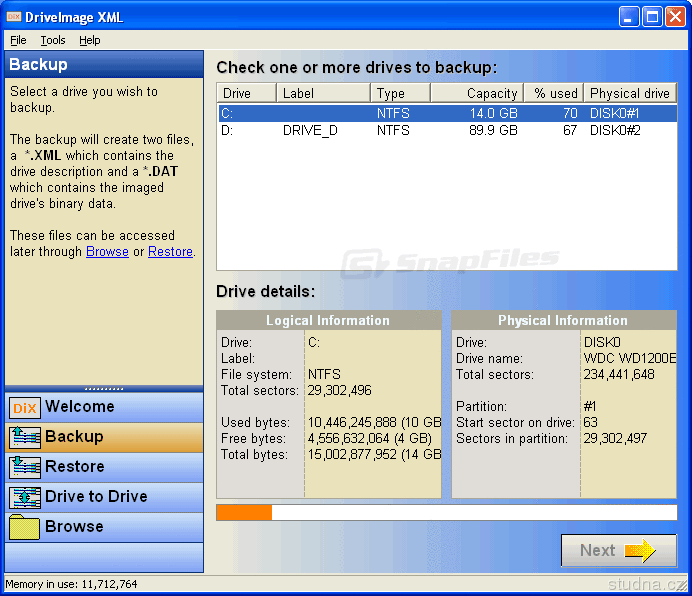Click the Free bytes value 4,556,632,064

click(x=349, y=438)
